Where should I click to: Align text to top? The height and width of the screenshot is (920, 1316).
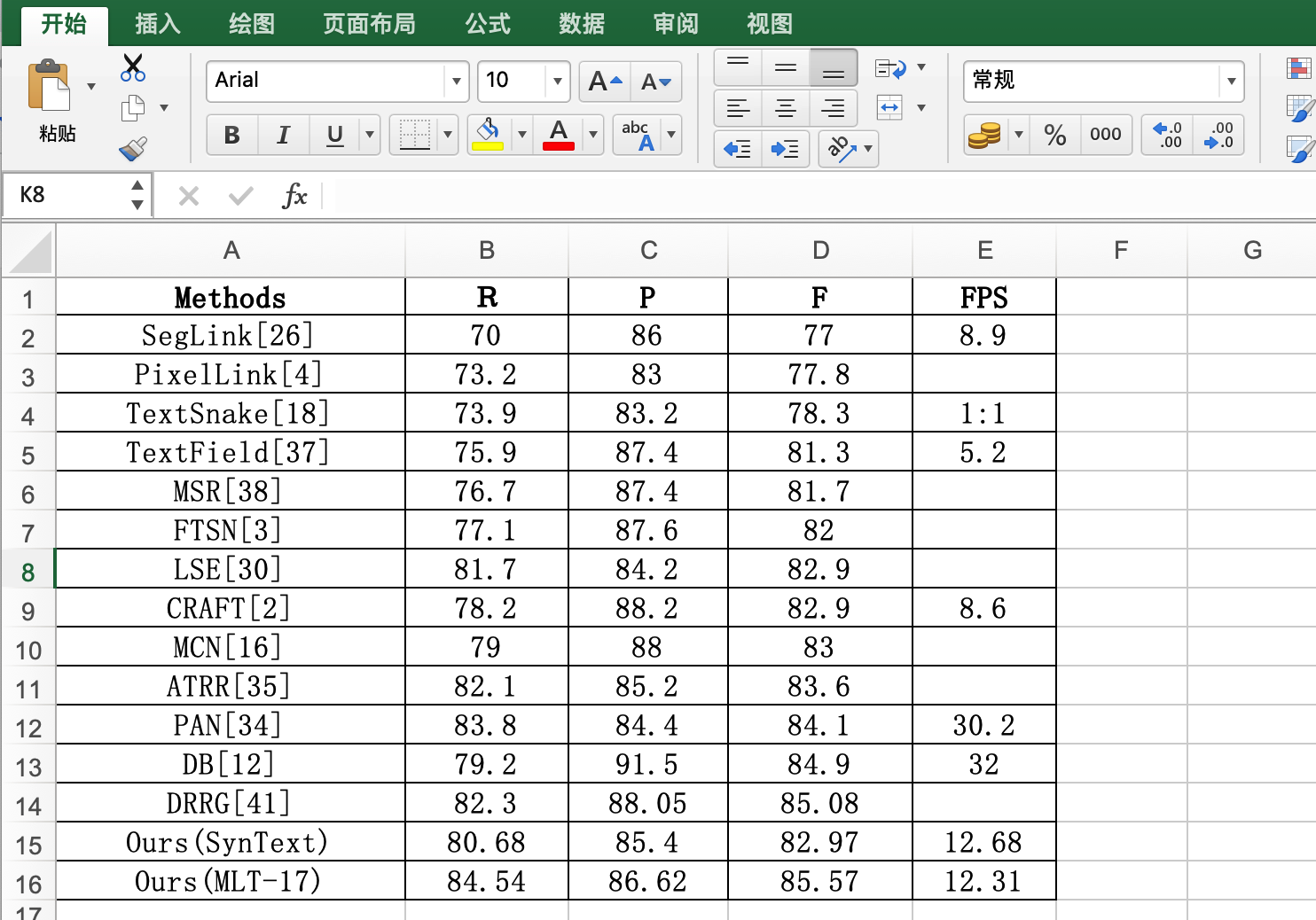738,67
